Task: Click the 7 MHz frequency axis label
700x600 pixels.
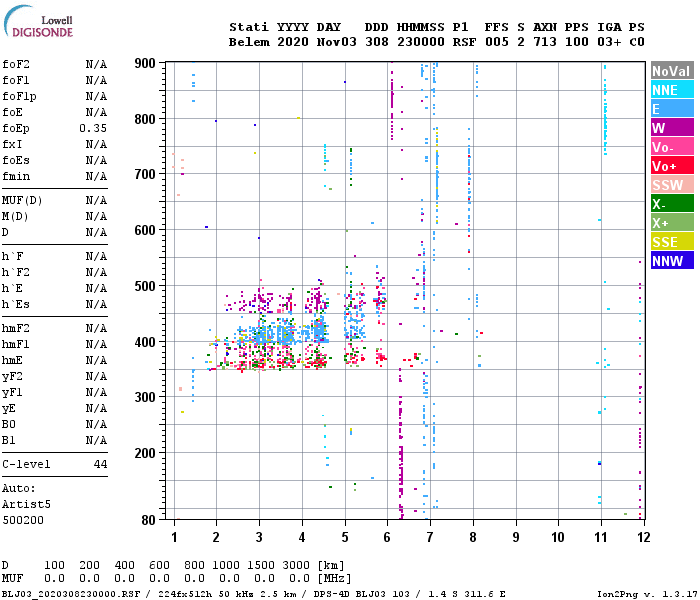Action: (x=430, y=537)
